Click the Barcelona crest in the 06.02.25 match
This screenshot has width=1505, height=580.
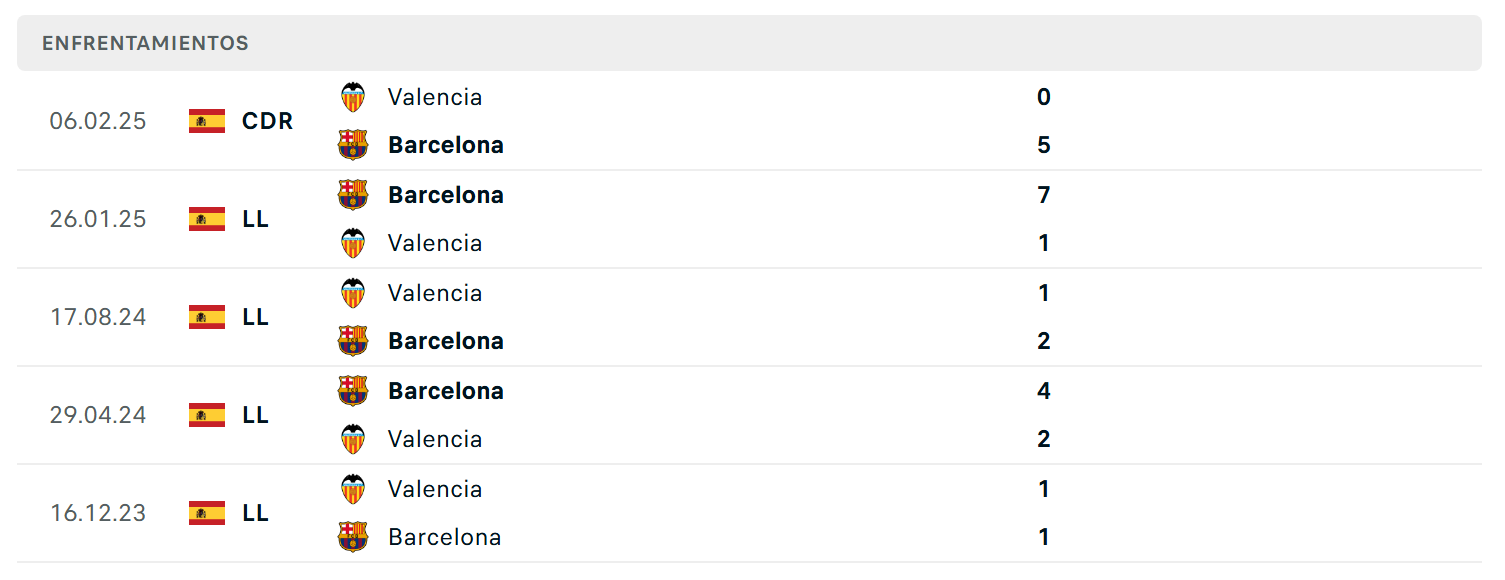[x=353, y=145]
